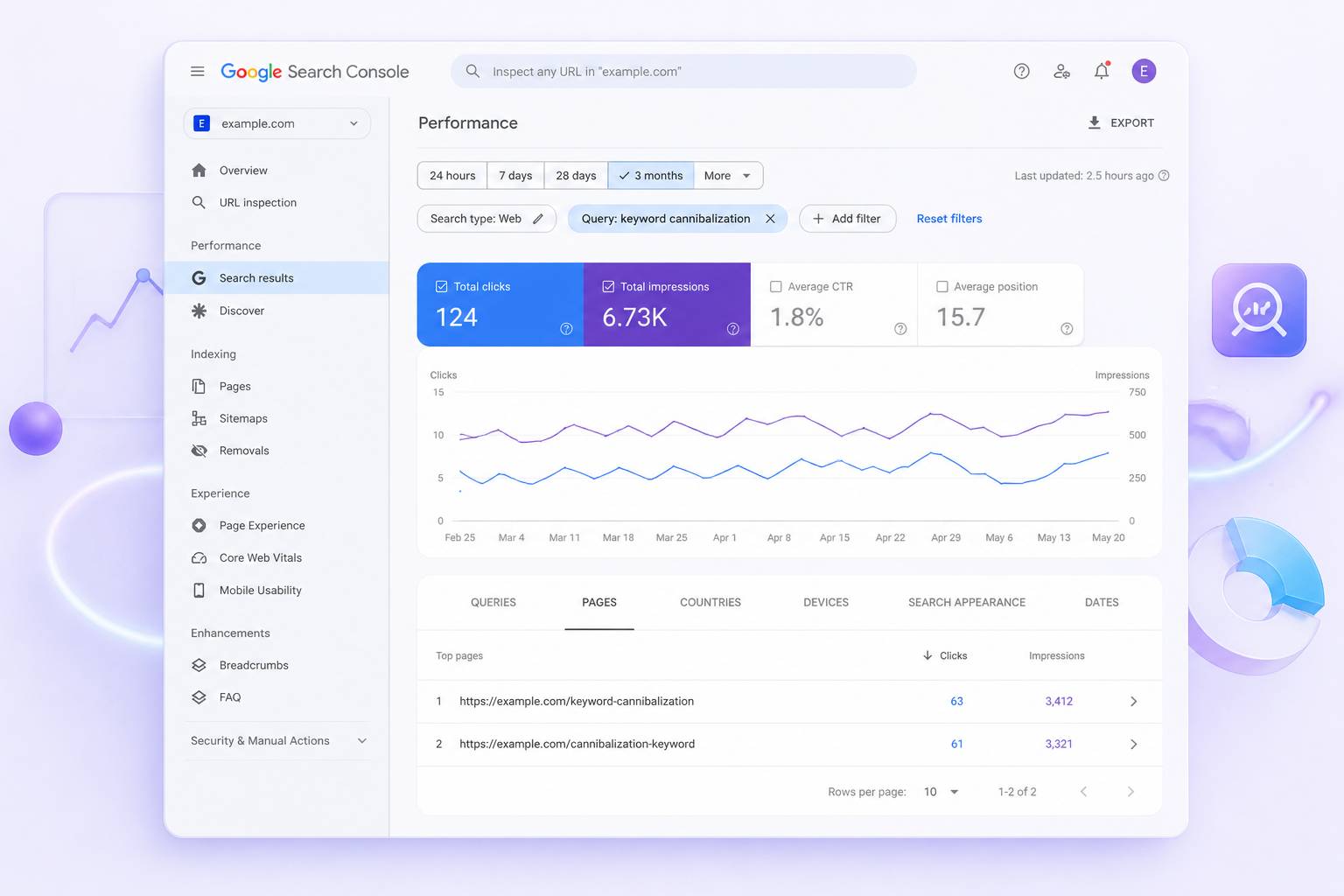Click the Overview home icon
1344x896 pixels.
point(199,170)
